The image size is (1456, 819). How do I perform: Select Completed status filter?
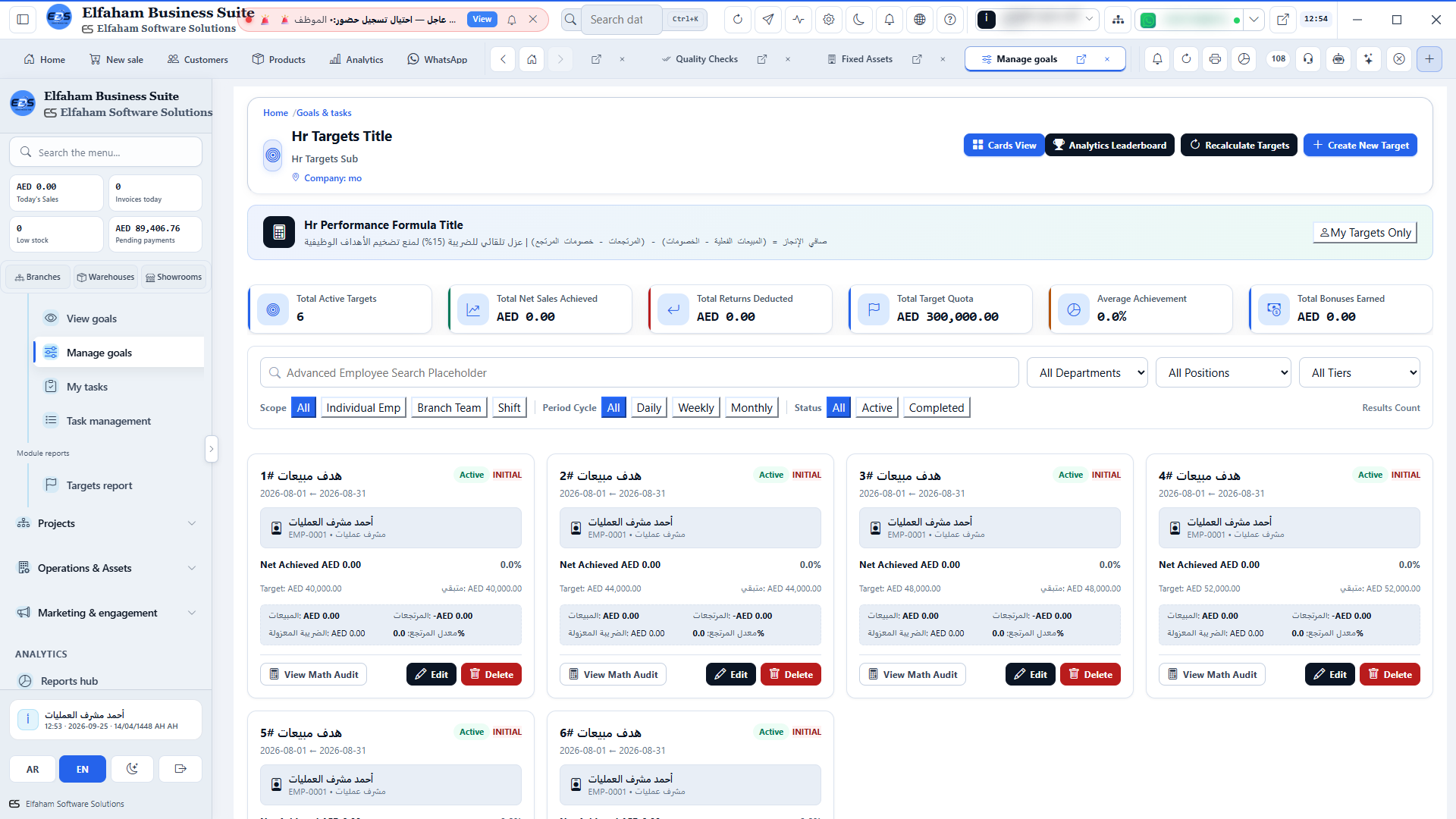click(x=937, y=408)
